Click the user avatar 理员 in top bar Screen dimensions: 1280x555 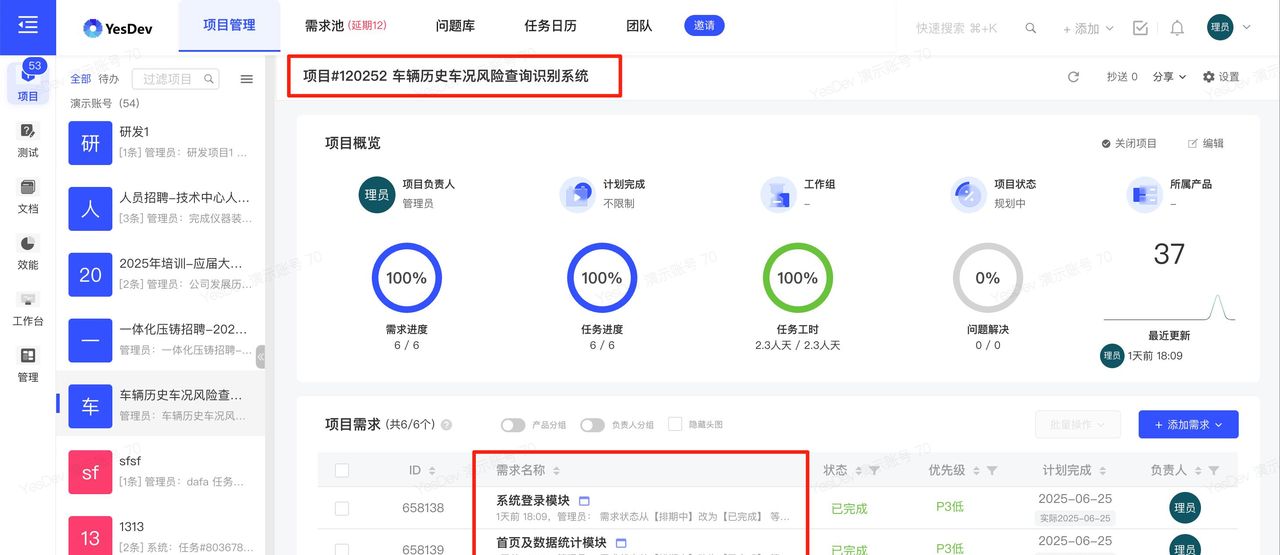point(1220,28)
